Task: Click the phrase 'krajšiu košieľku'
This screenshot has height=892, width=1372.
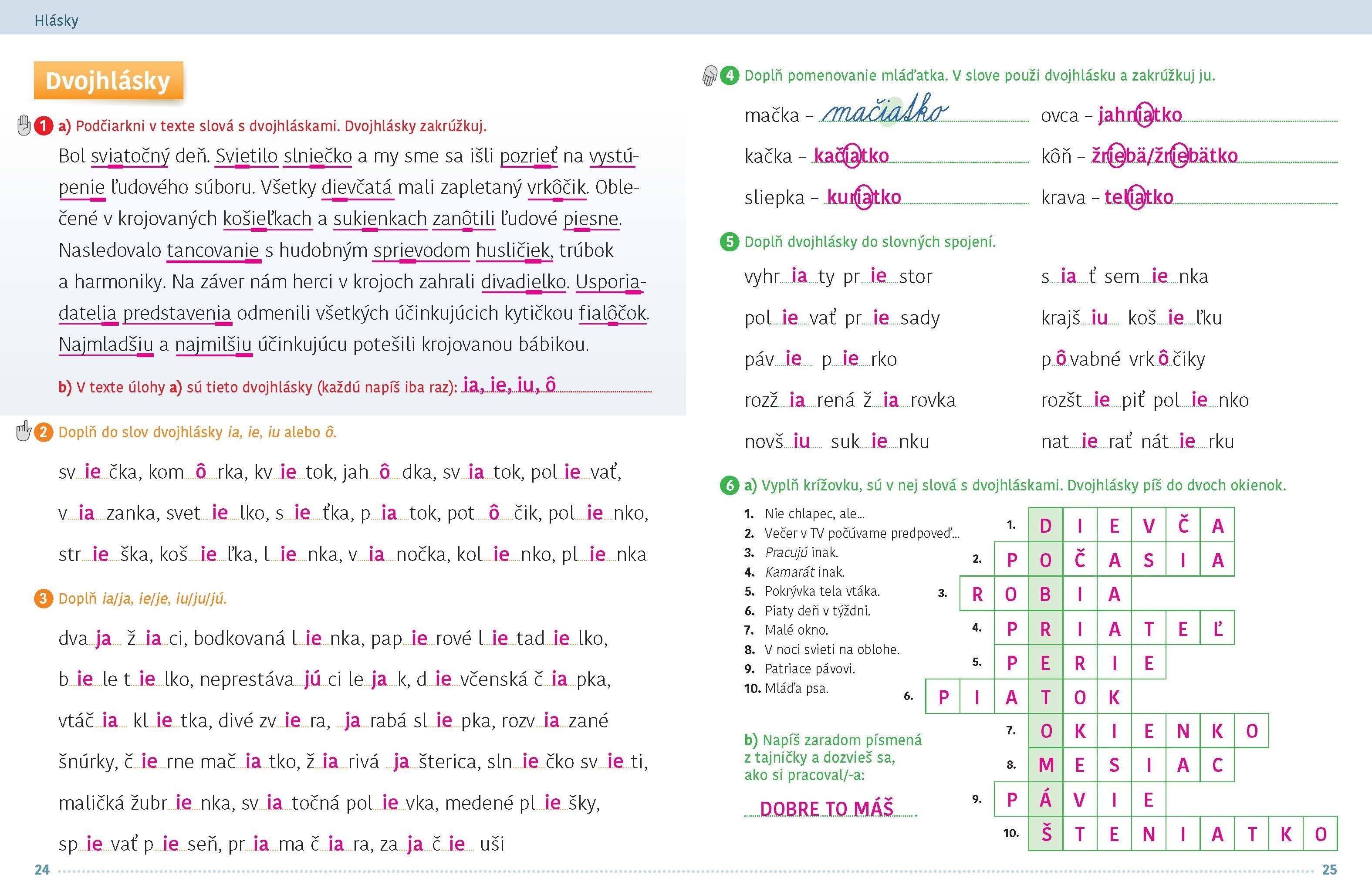Action: [x=1131, y=318]
